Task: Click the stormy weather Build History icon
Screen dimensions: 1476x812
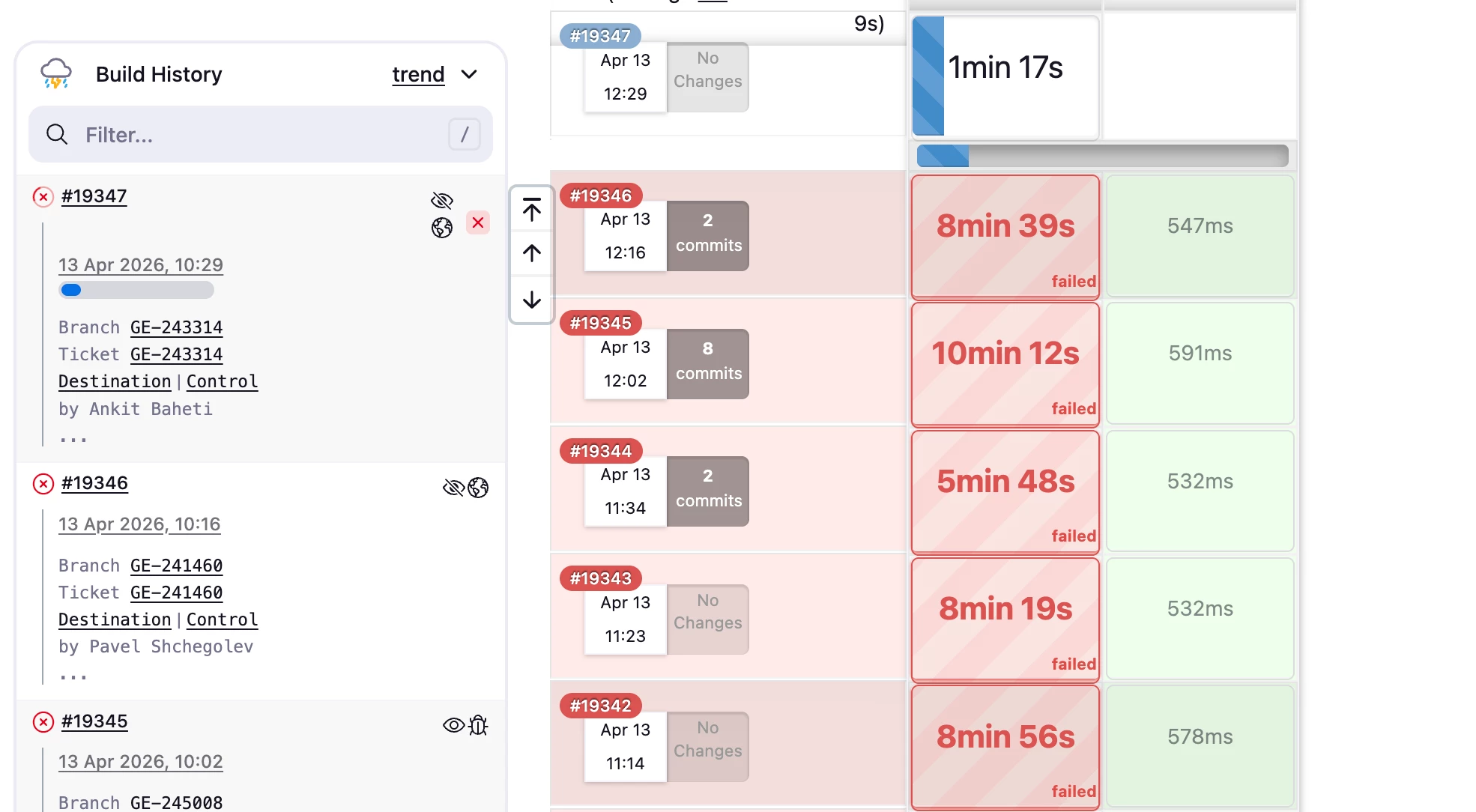Action: point(56,73)
